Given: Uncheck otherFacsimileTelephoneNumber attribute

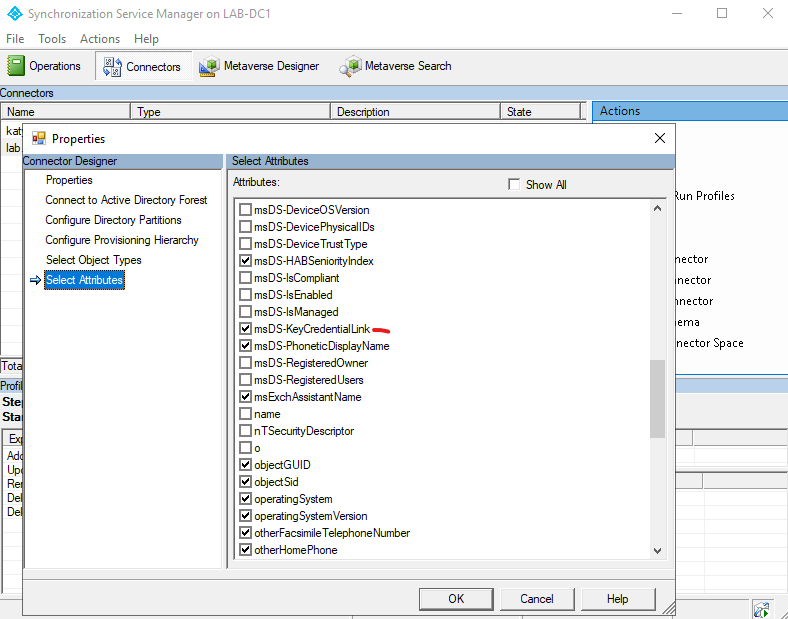Looking at the screenshot, I should (245, 533).
